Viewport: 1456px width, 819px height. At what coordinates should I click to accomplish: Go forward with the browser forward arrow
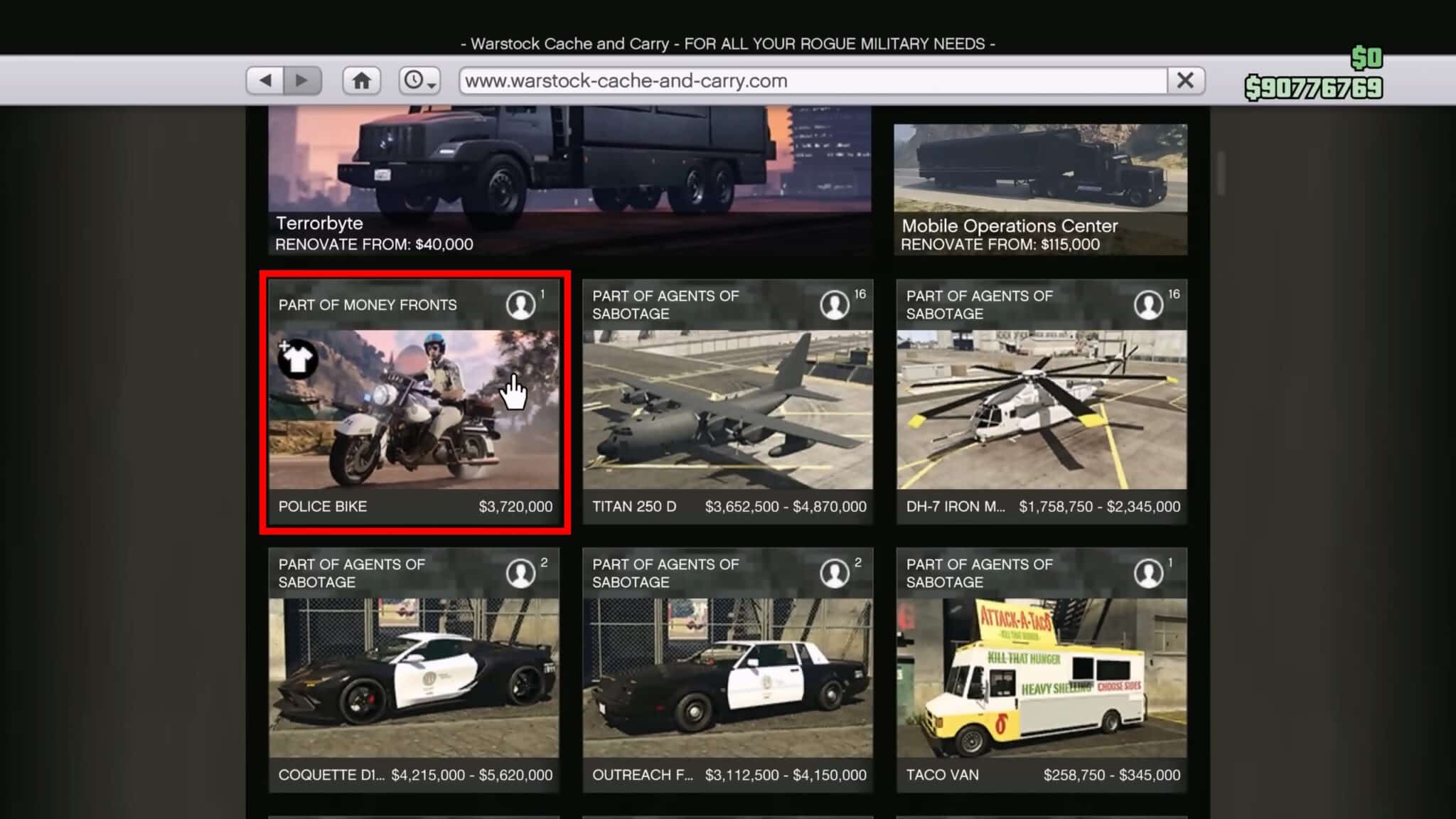(302, 80)
